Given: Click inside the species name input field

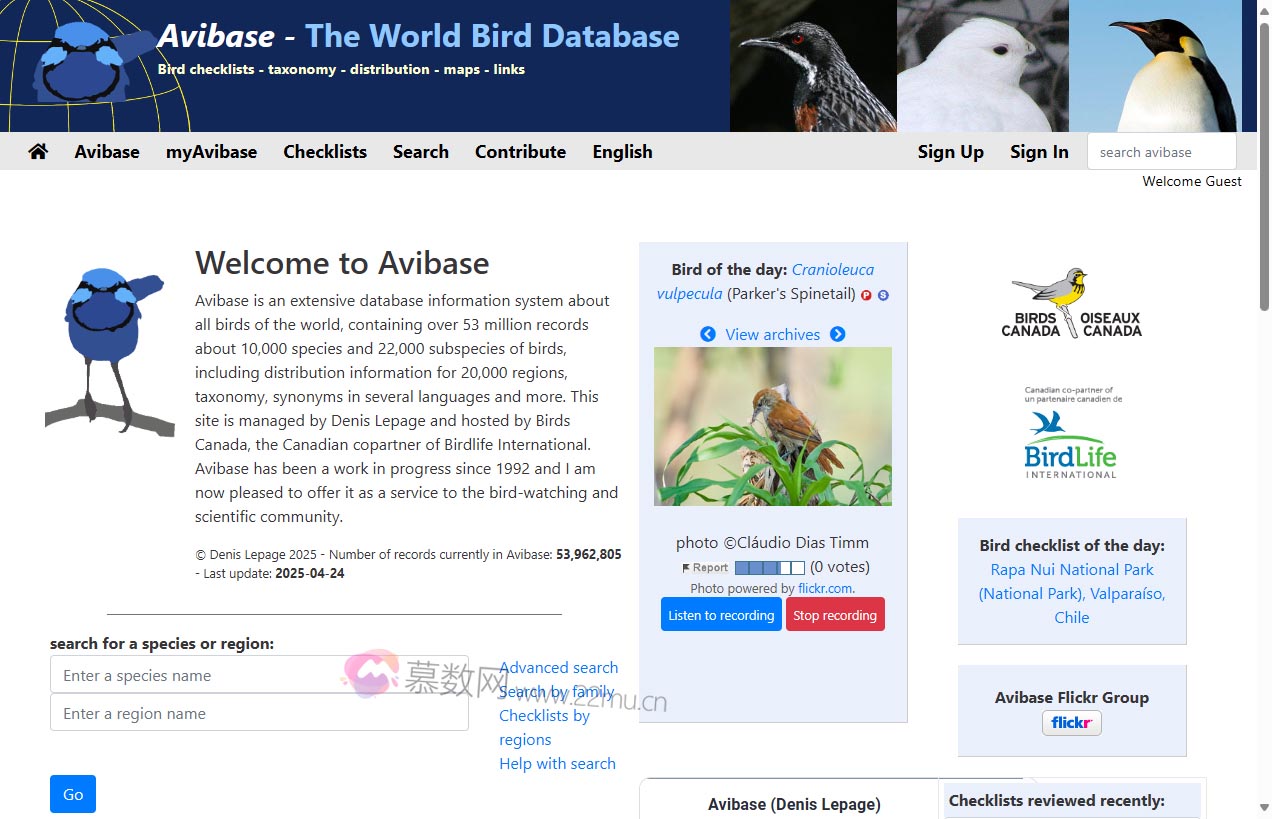Looking at the screenshot, I should (x=259, y=675).
